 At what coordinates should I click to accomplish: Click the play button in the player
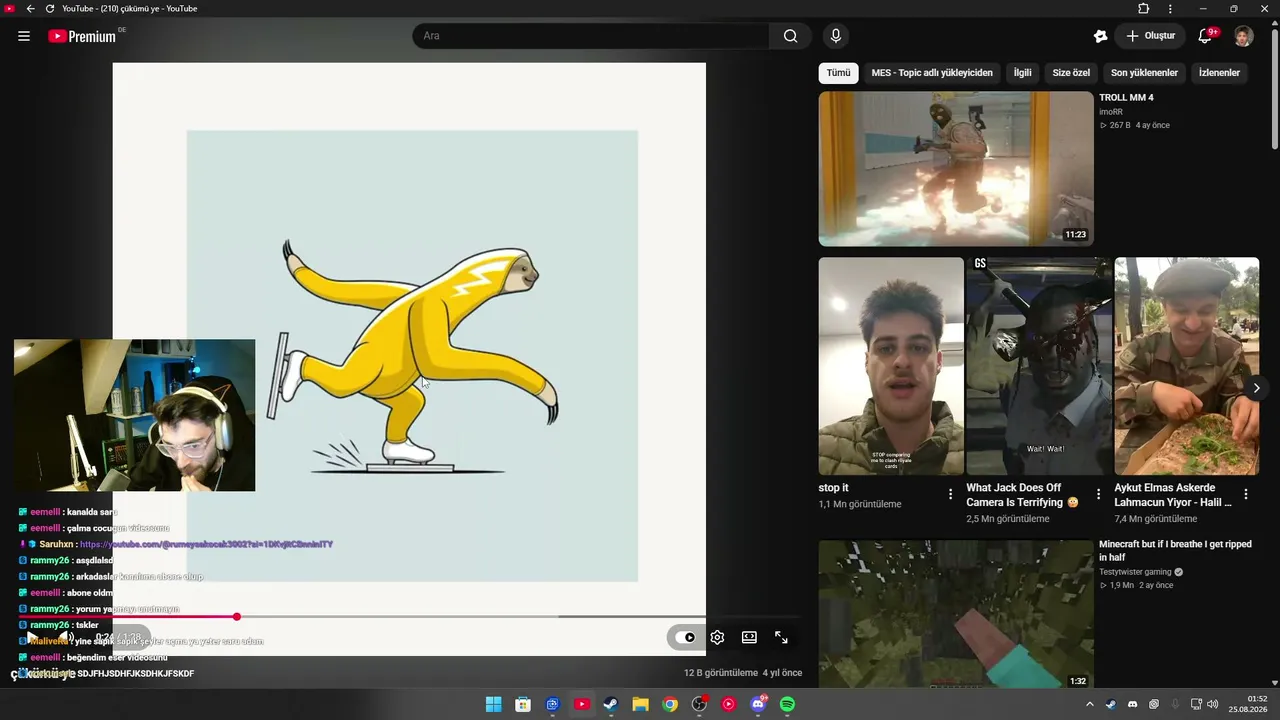pyautogui.click(x=33, y=637)
